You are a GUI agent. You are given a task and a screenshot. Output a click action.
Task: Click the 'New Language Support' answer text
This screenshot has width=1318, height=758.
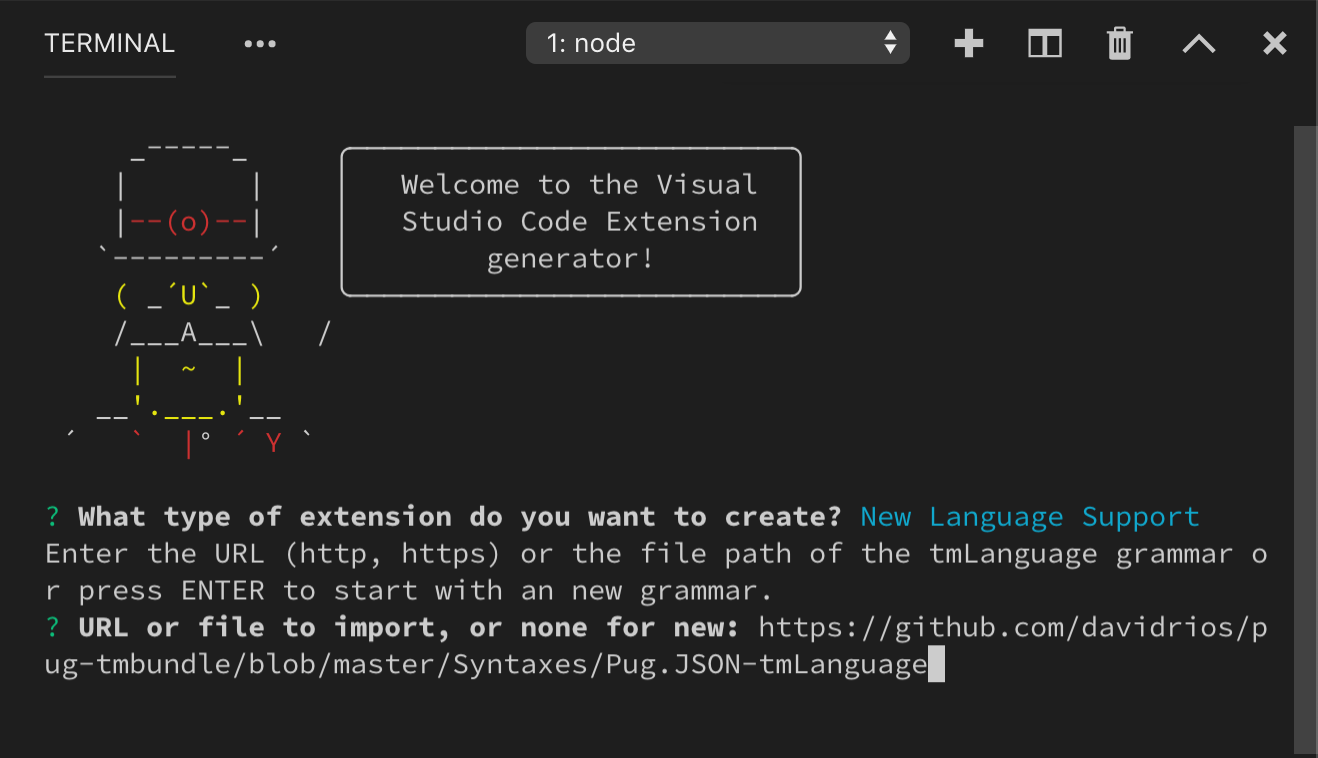pos(1028,516)
